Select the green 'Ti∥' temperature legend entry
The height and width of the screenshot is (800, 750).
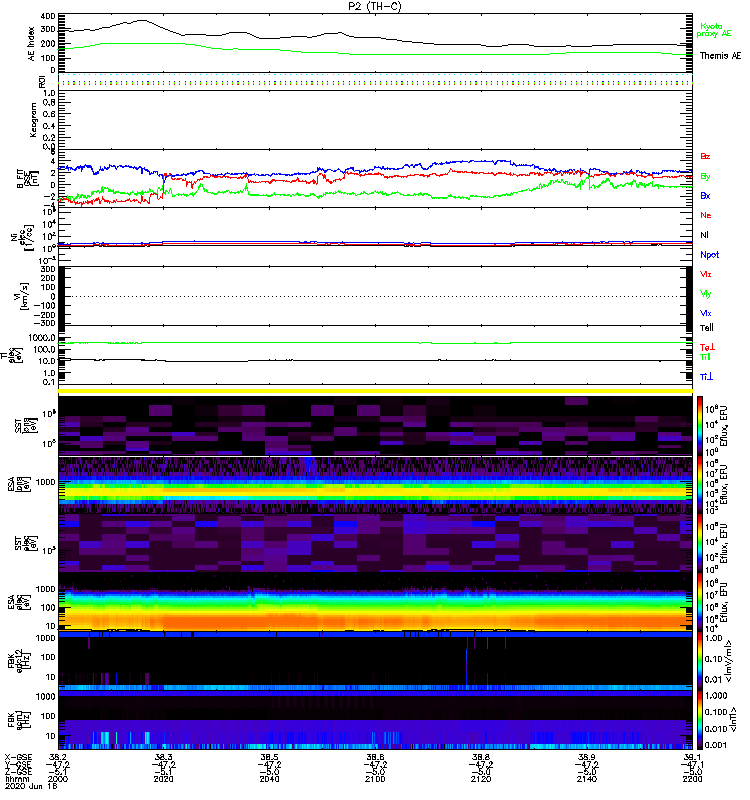click(705, 357)
